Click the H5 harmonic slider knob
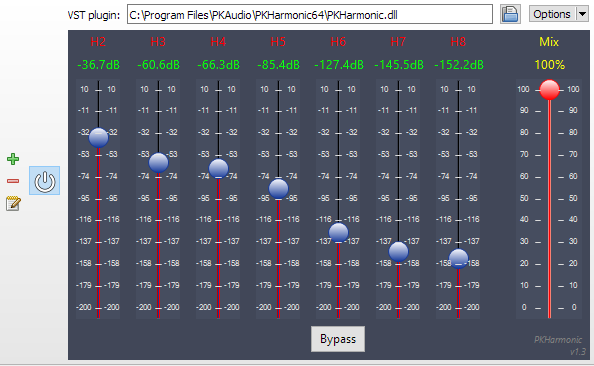 (x=278, y=188)
